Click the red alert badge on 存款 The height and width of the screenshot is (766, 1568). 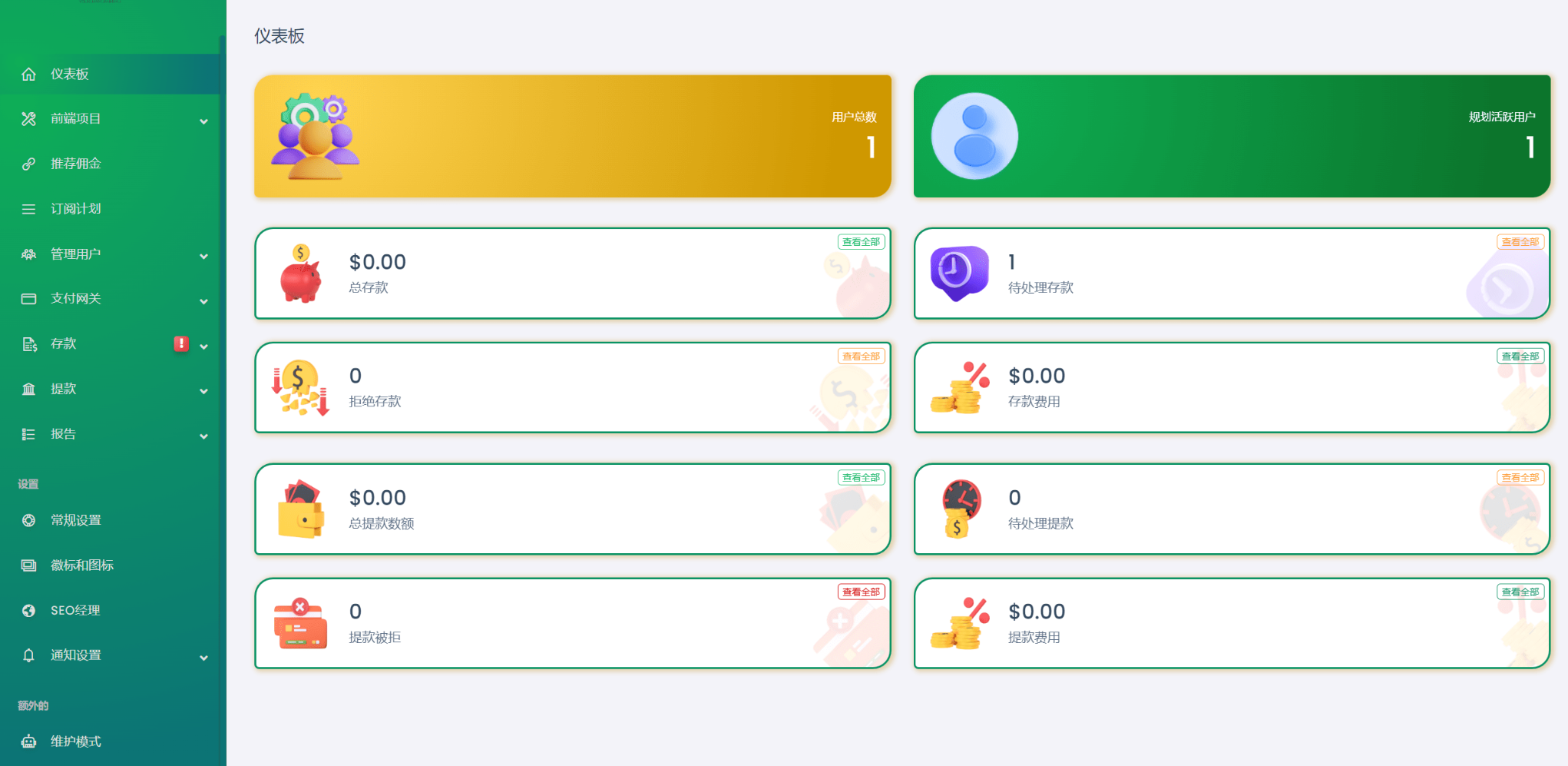(x=181, y=343)
